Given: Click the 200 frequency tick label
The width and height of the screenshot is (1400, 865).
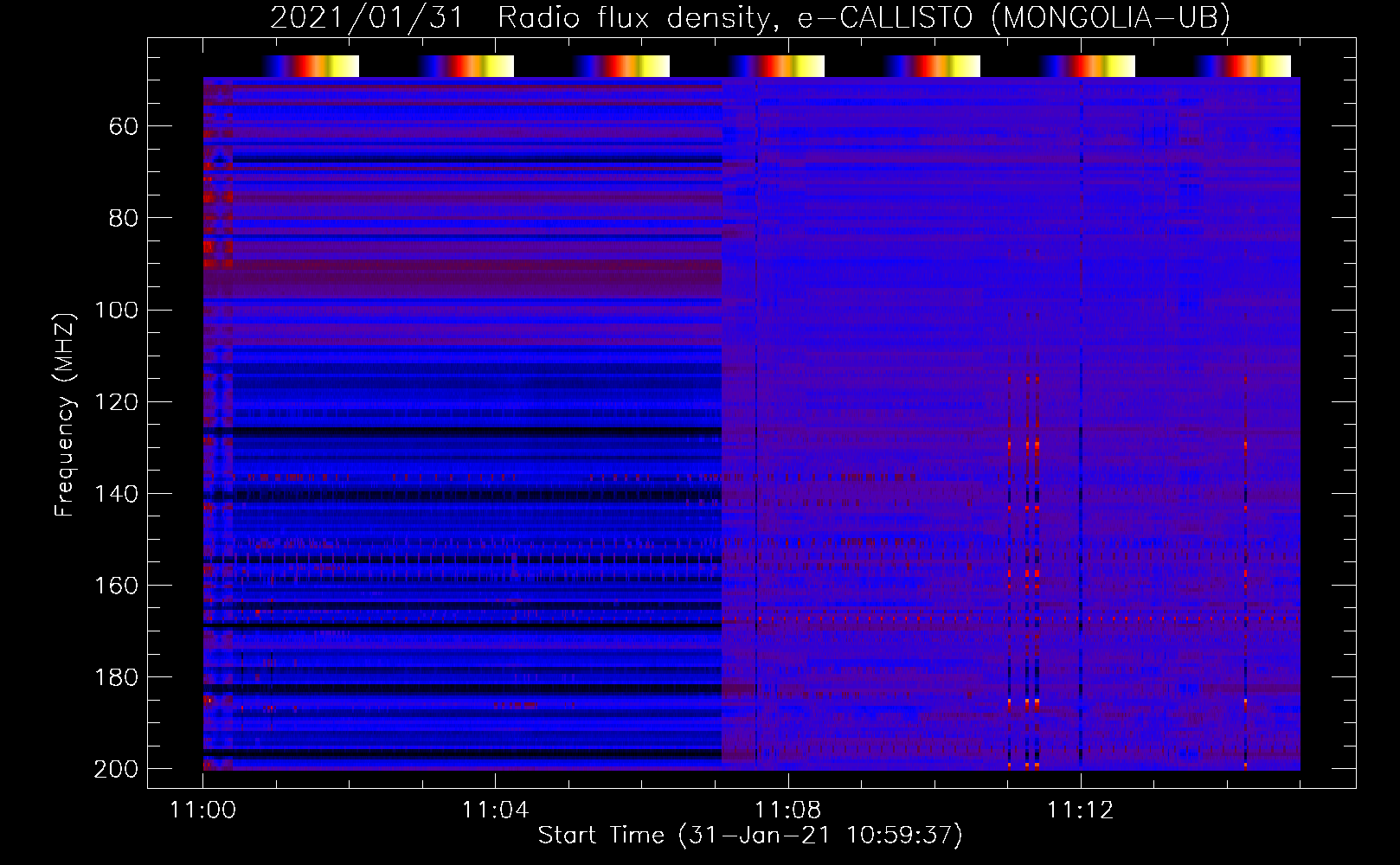Looking at the screenshot, I should 116,769.
